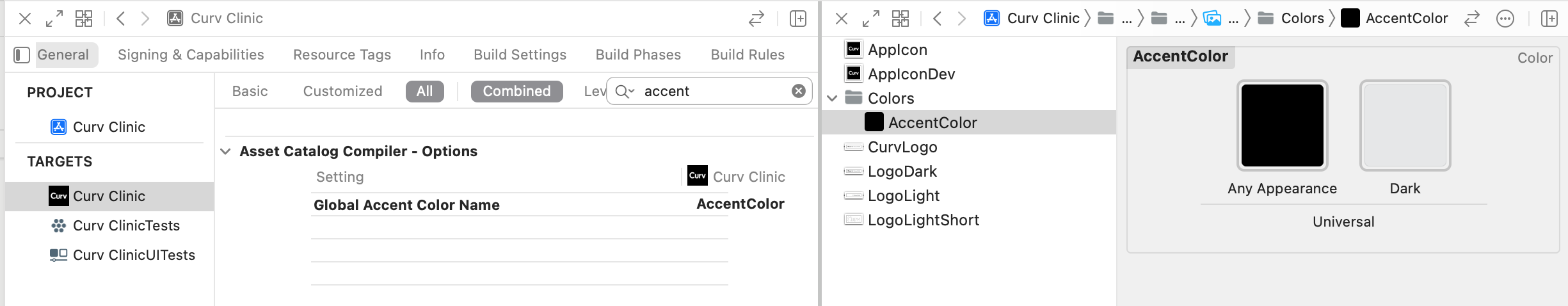Select Combined view mode
The image size is (1568, 306).
point(517,92)
